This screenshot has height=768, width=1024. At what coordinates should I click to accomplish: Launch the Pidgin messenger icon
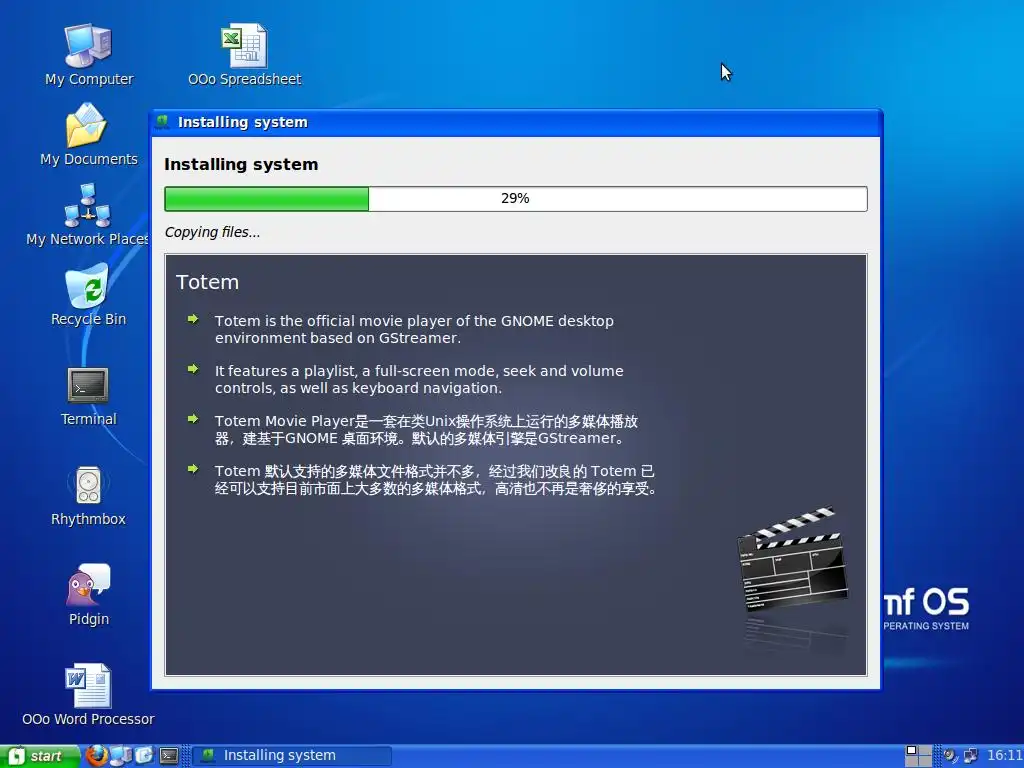click(88, 596)
